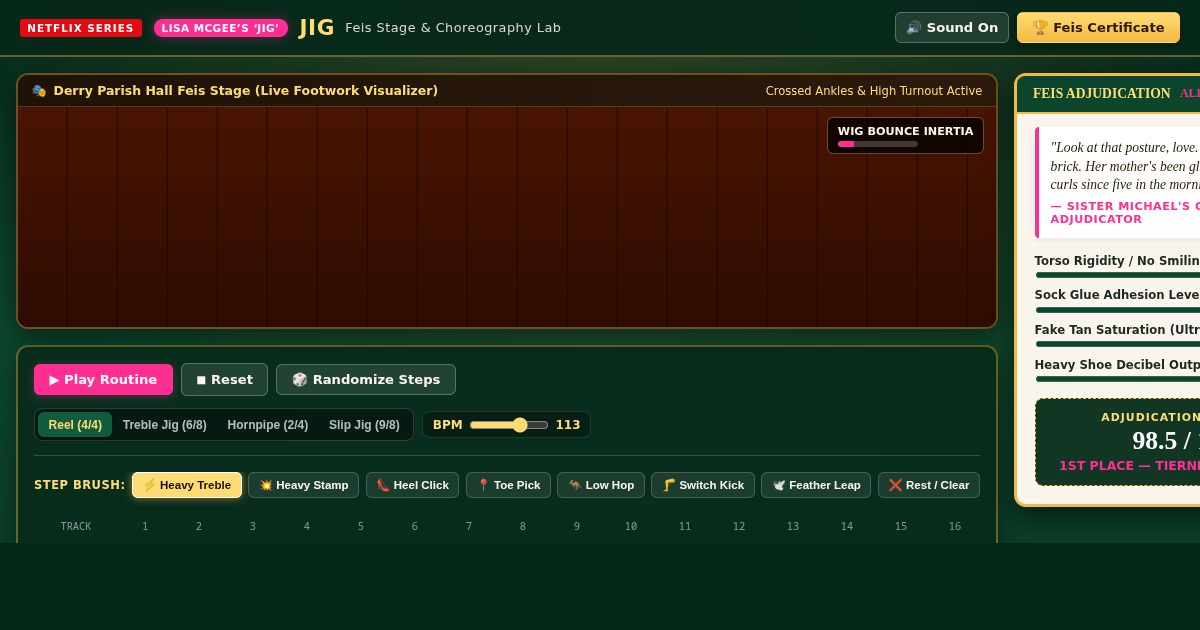The height and width of the screenshot is (630, 1200).
Task: Start the Play Routine button
Action: click(103, 380)
